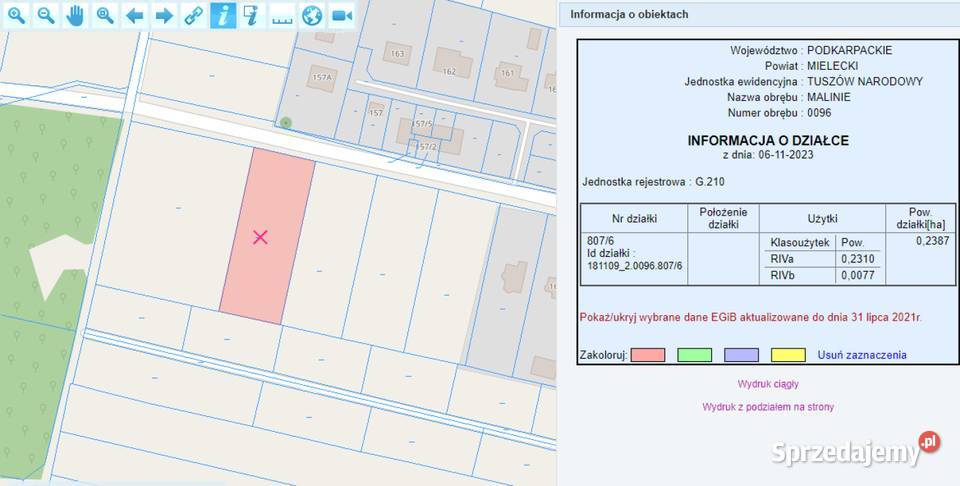Viewport: 960px width, 486px height.
Task: Click the 'Użytki' column header
Action: point(822,219)
